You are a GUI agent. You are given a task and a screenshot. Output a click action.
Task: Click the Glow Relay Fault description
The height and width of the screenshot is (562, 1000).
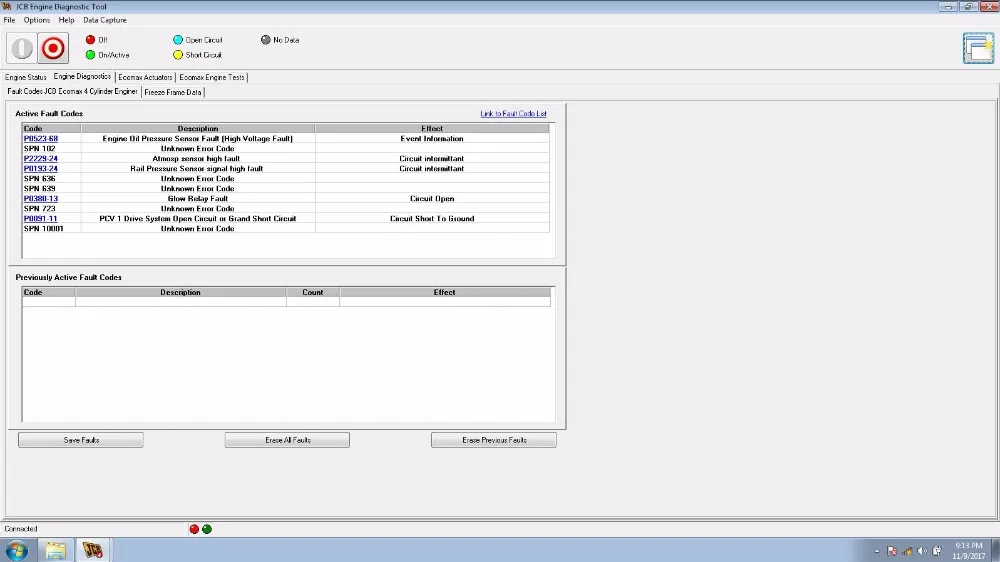click(198, 198)
